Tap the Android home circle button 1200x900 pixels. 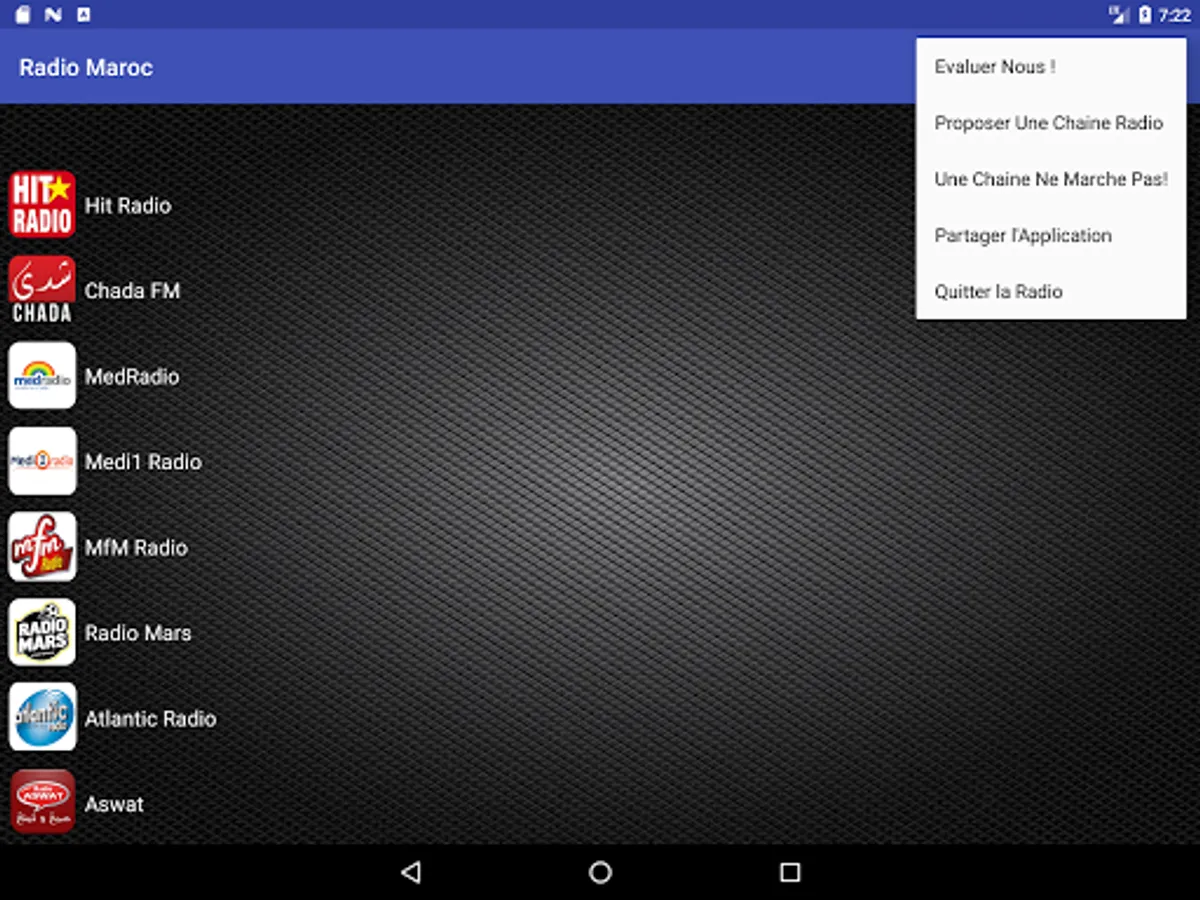pyautogui.click(x=600, y=872)
